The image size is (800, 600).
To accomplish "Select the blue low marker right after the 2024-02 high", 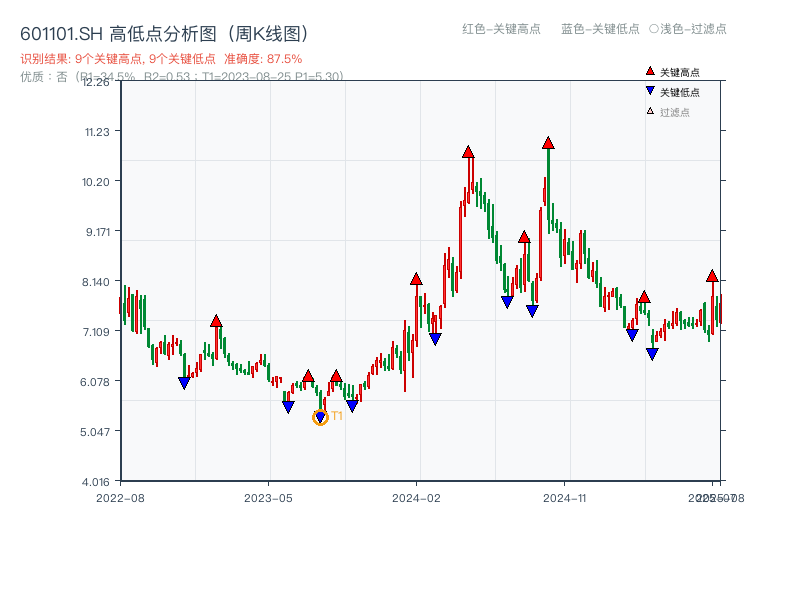I will click(x=435, y=339).
